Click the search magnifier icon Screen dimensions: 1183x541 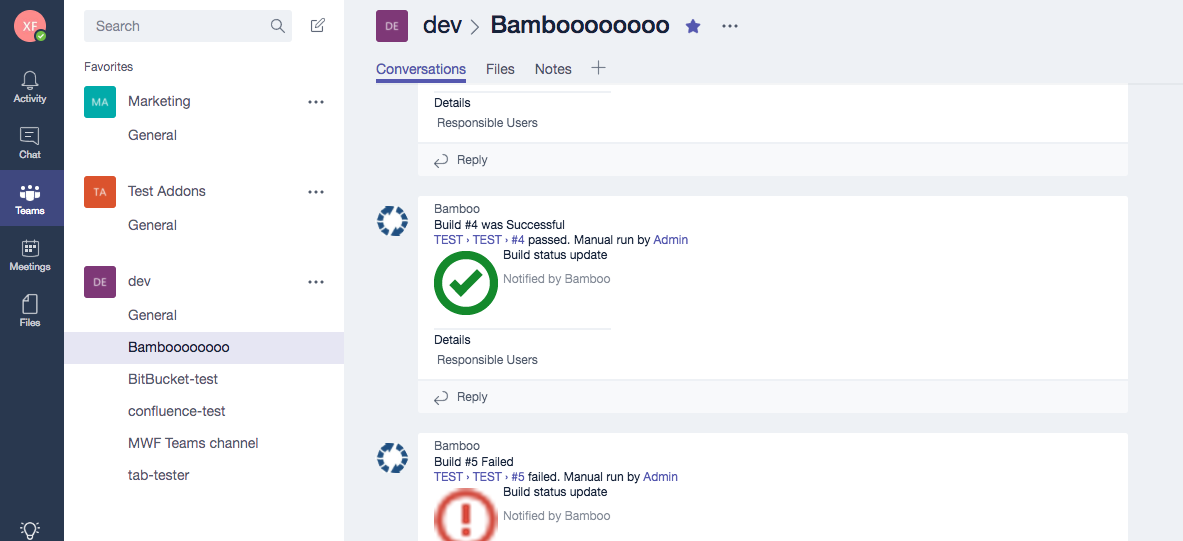point(278,26)
